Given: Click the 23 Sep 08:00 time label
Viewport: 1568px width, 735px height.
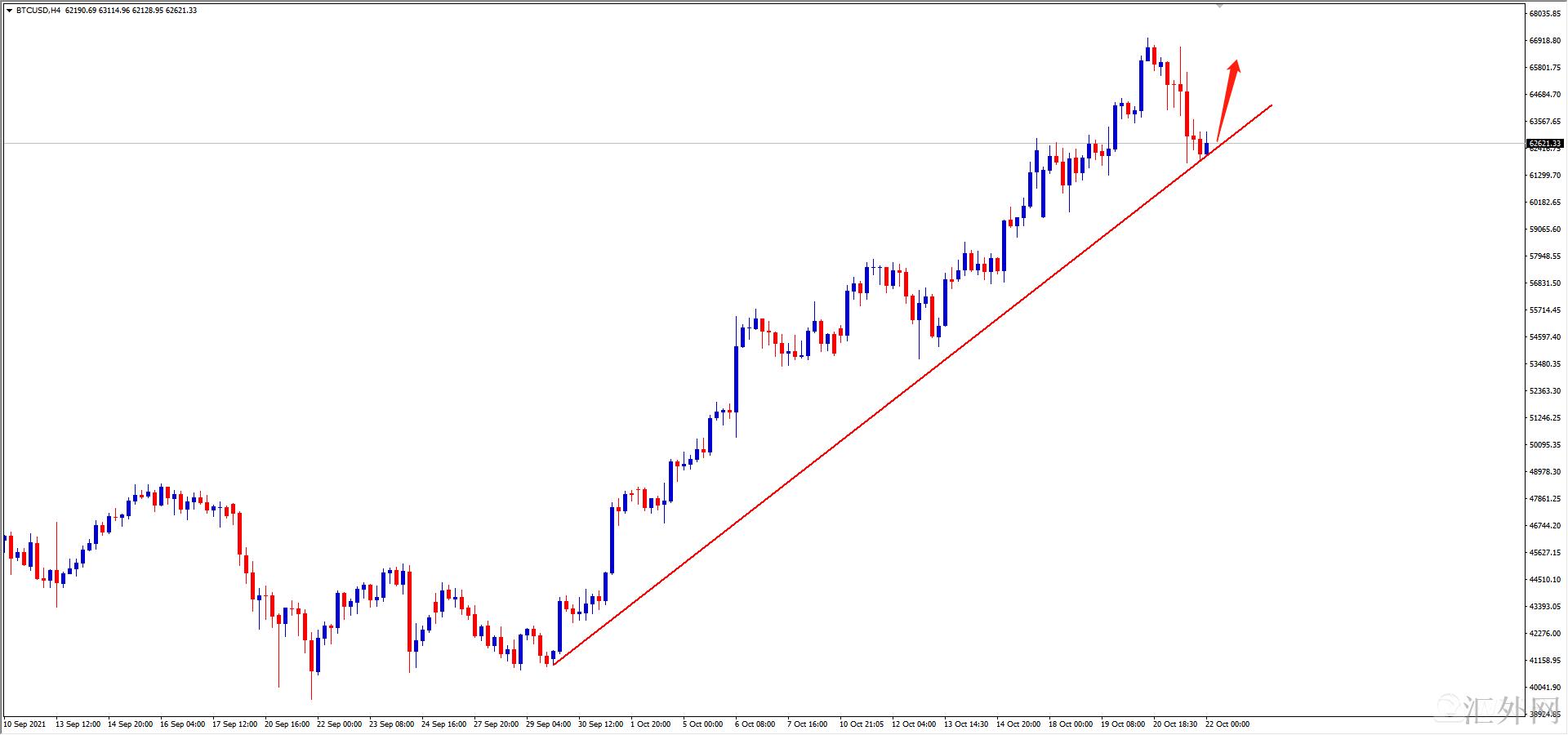Looking at the screenshot, I should point(391,724).
